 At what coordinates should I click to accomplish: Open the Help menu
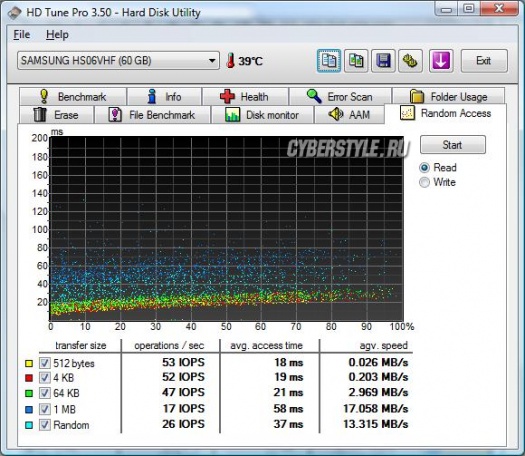(x=57, y=34)
